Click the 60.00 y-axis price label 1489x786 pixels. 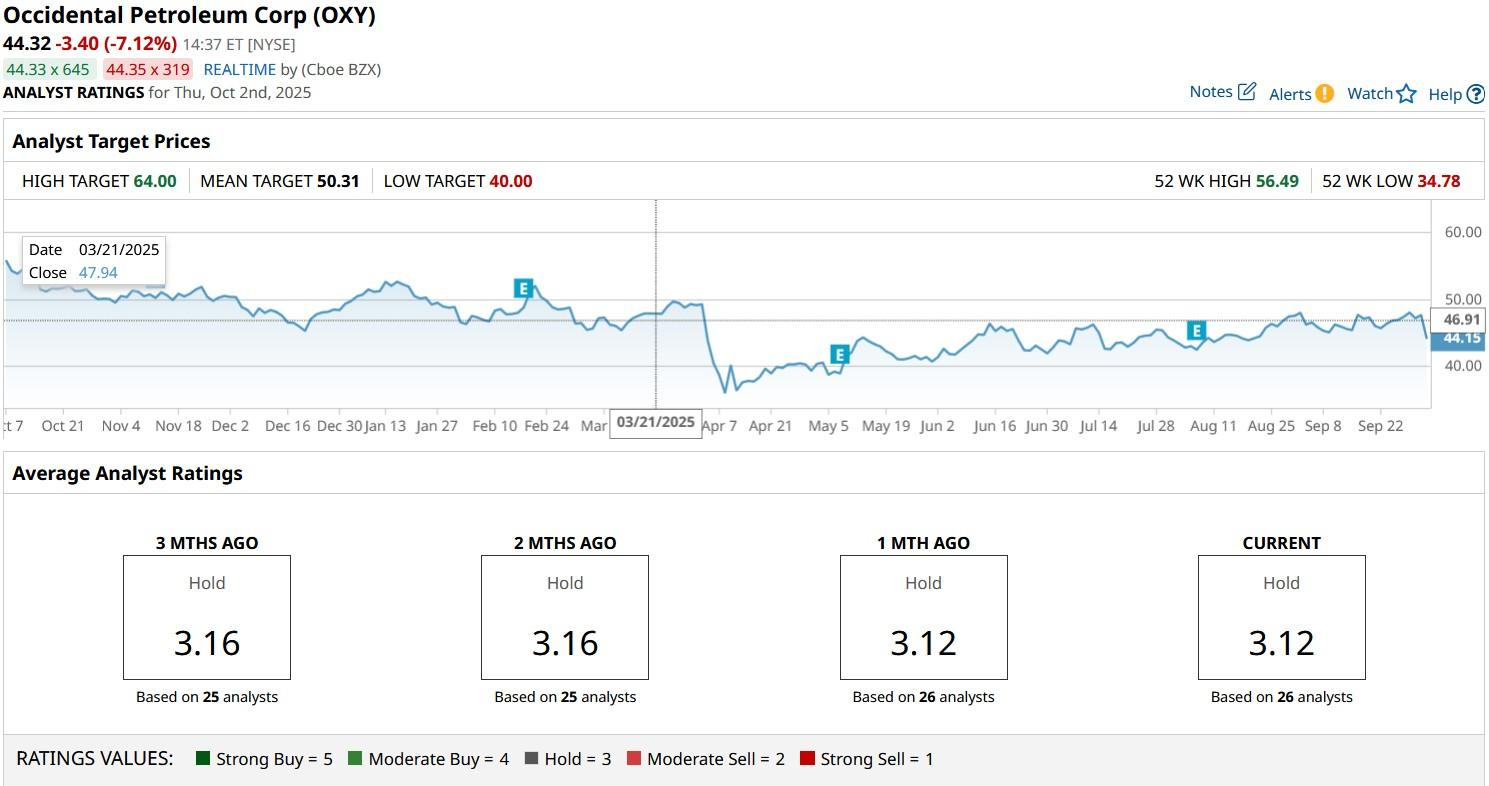(x=1463, y=232)
